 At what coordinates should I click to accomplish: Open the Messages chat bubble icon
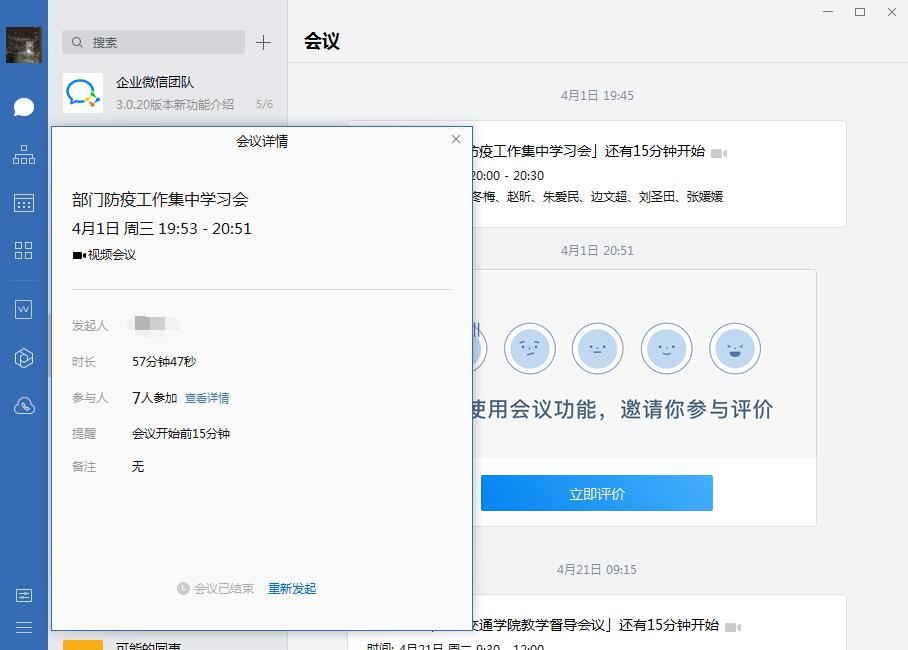(24, 107)
